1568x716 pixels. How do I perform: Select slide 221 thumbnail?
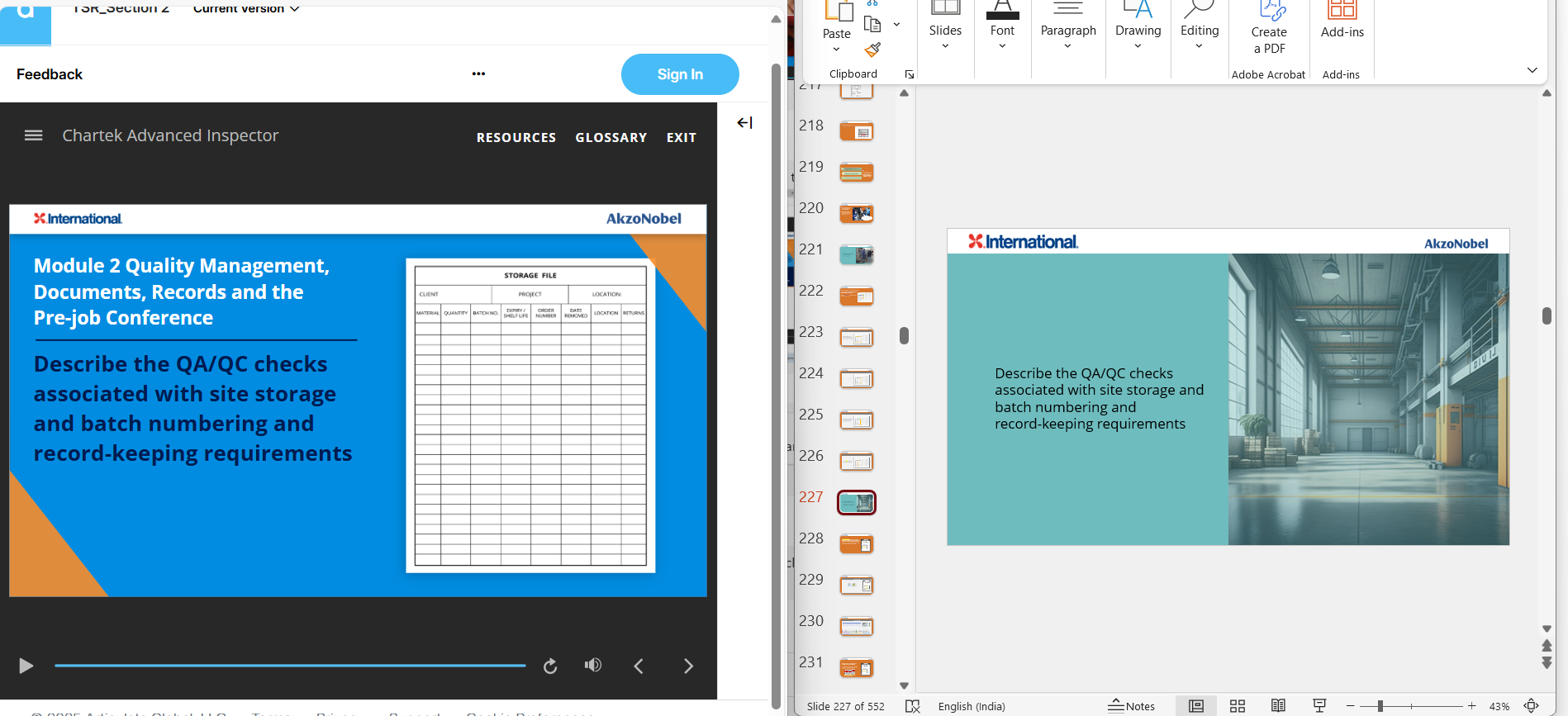click(x=857, y=255)
